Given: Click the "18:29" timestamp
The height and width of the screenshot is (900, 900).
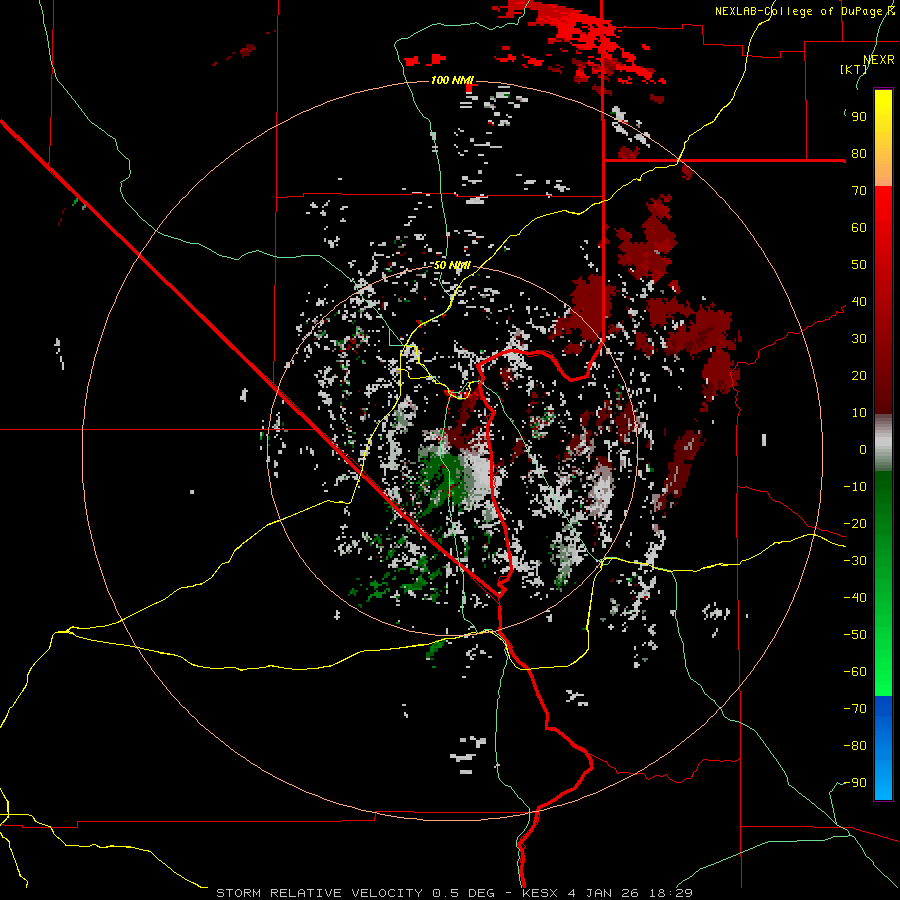Looking at the screenshot, I should click(x=670, y=893).
